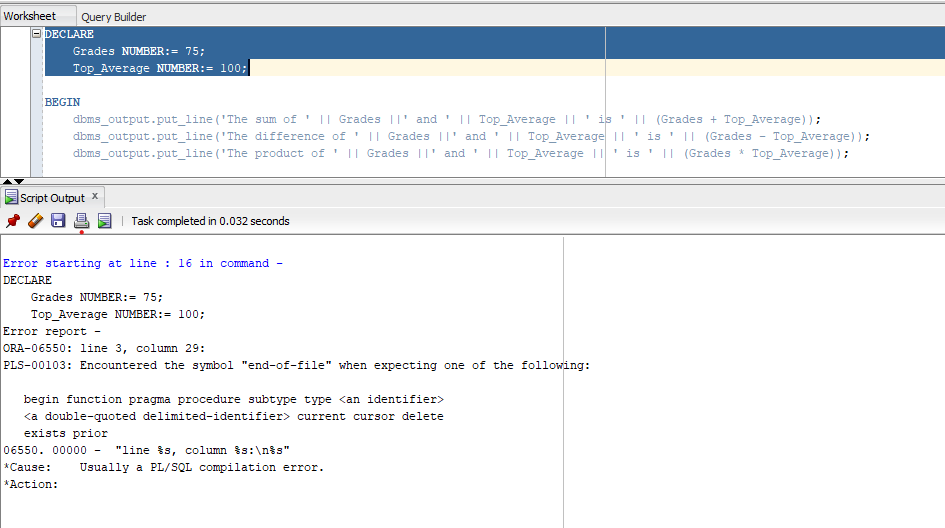Viewport: 945px width, 528px height.
Task: Select the Script Output tab
Action: 52,198
